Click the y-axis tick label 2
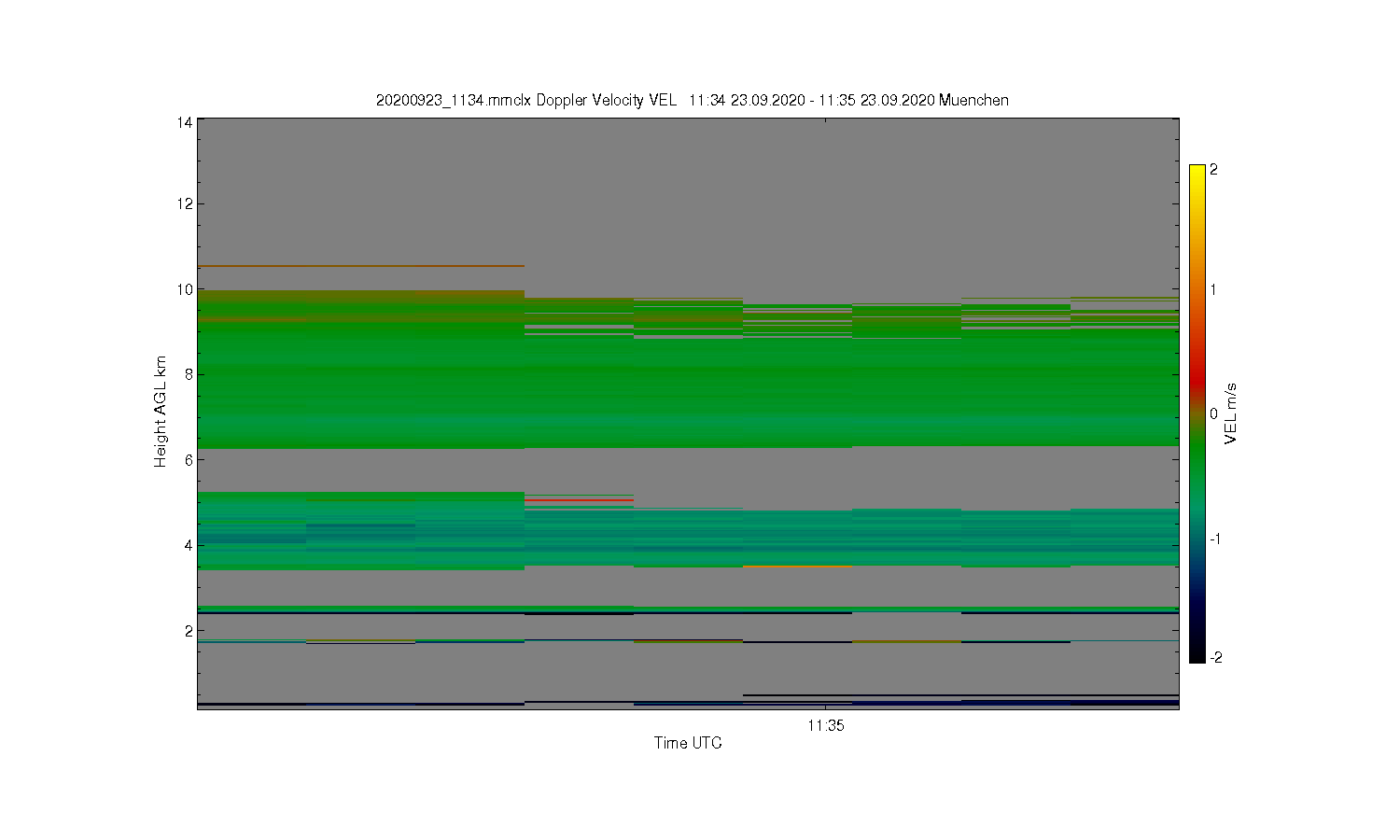This screenshot has width=1400, height=840. 189,631
